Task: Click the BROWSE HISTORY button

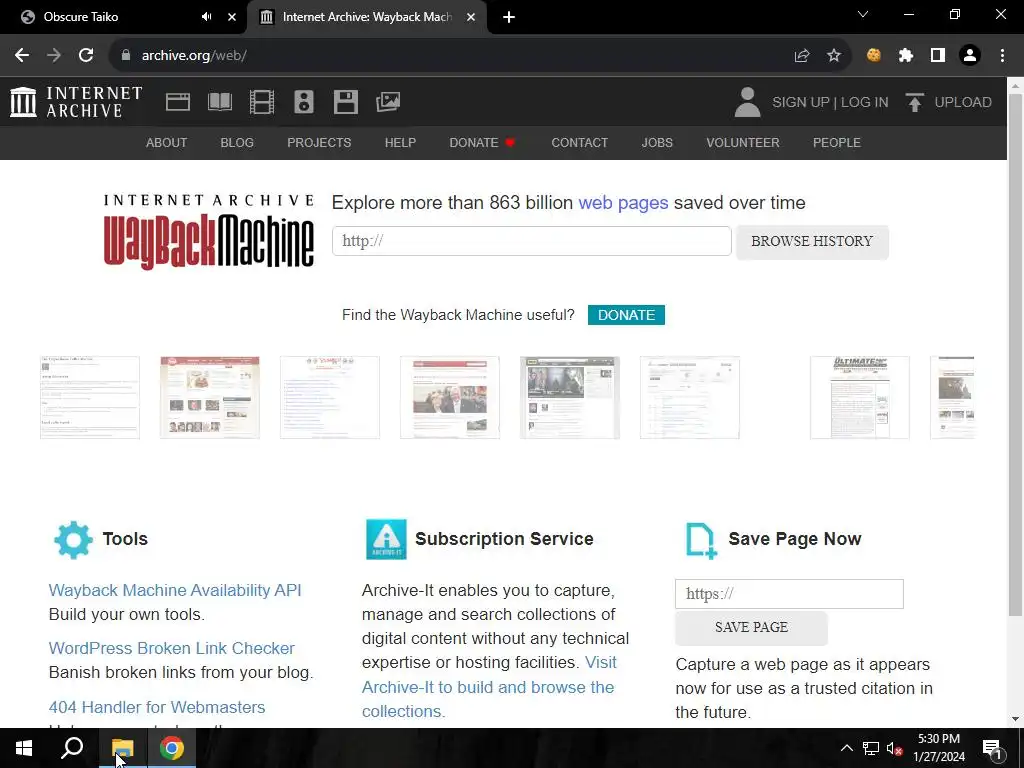Action: [x=812, y=242]
